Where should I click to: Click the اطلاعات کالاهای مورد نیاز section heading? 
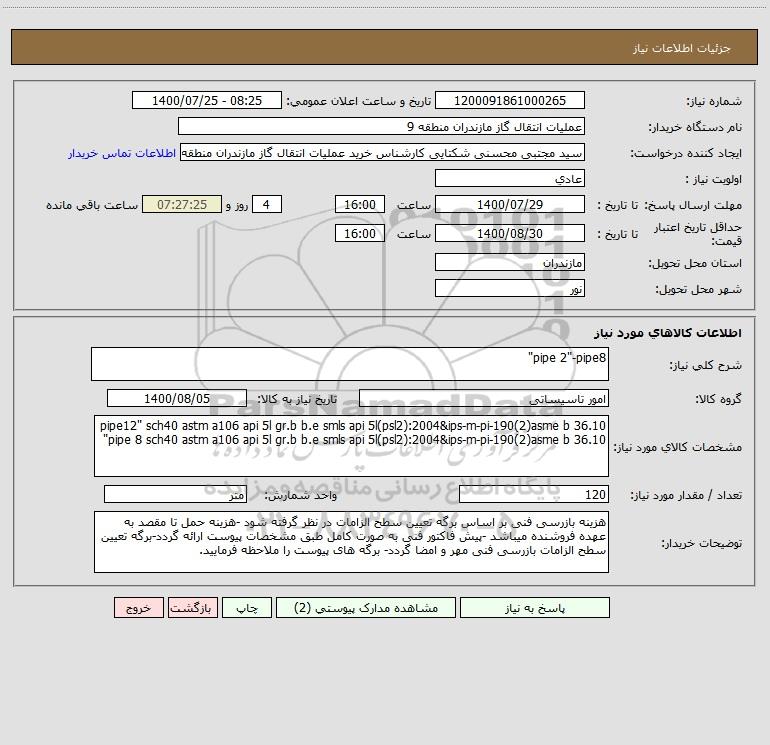[668, 332]
